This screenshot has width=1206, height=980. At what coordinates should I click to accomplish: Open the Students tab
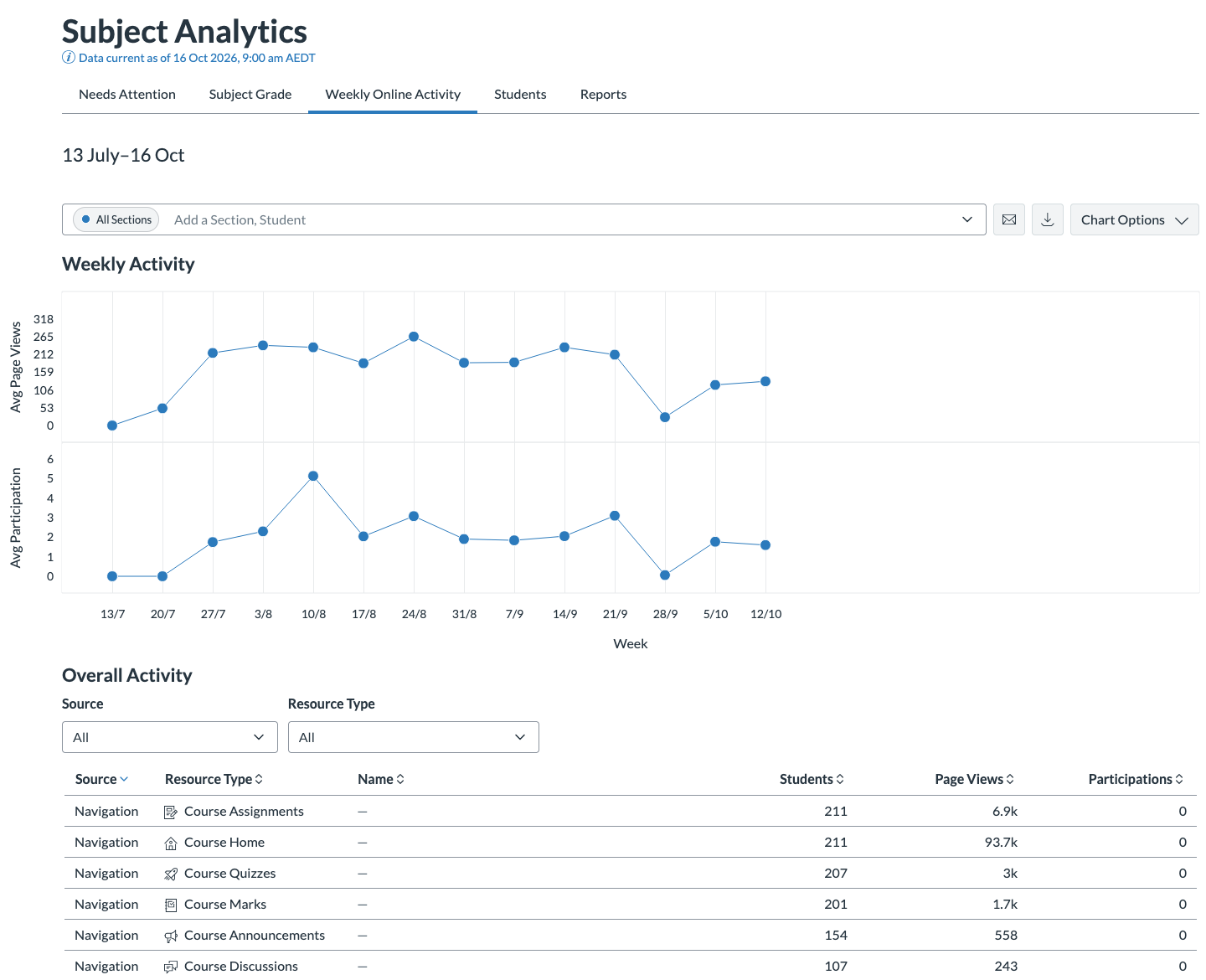(520, 94)
